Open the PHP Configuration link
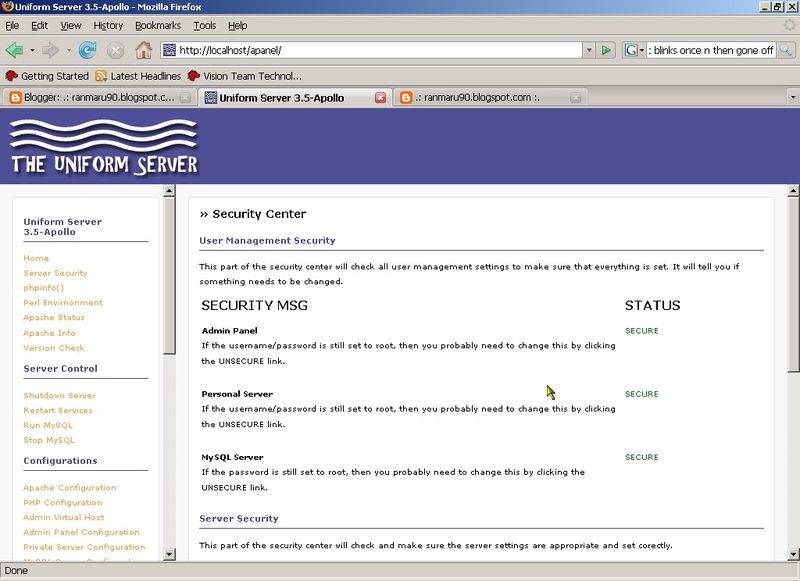The image size is (800, 581). click(63, 502)
